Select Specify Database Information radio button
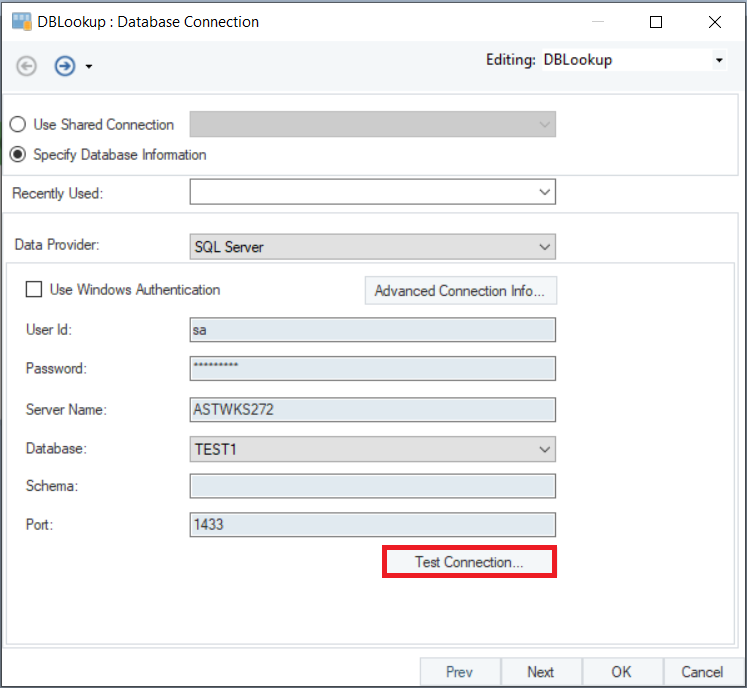747x688 pixels. [x=18, y=155]
